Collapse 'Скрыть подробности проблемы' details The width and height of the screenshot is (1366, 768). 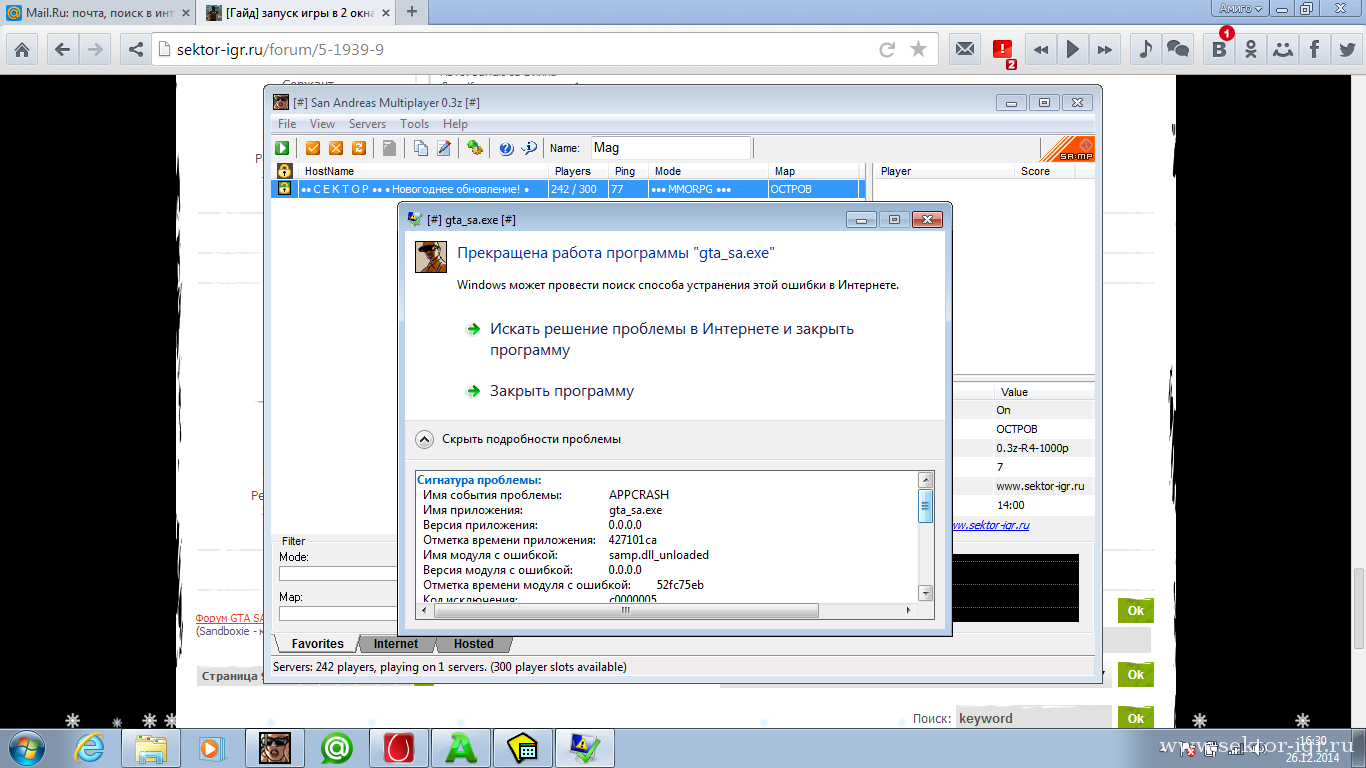pyautogui.click(x=519, y=439)
